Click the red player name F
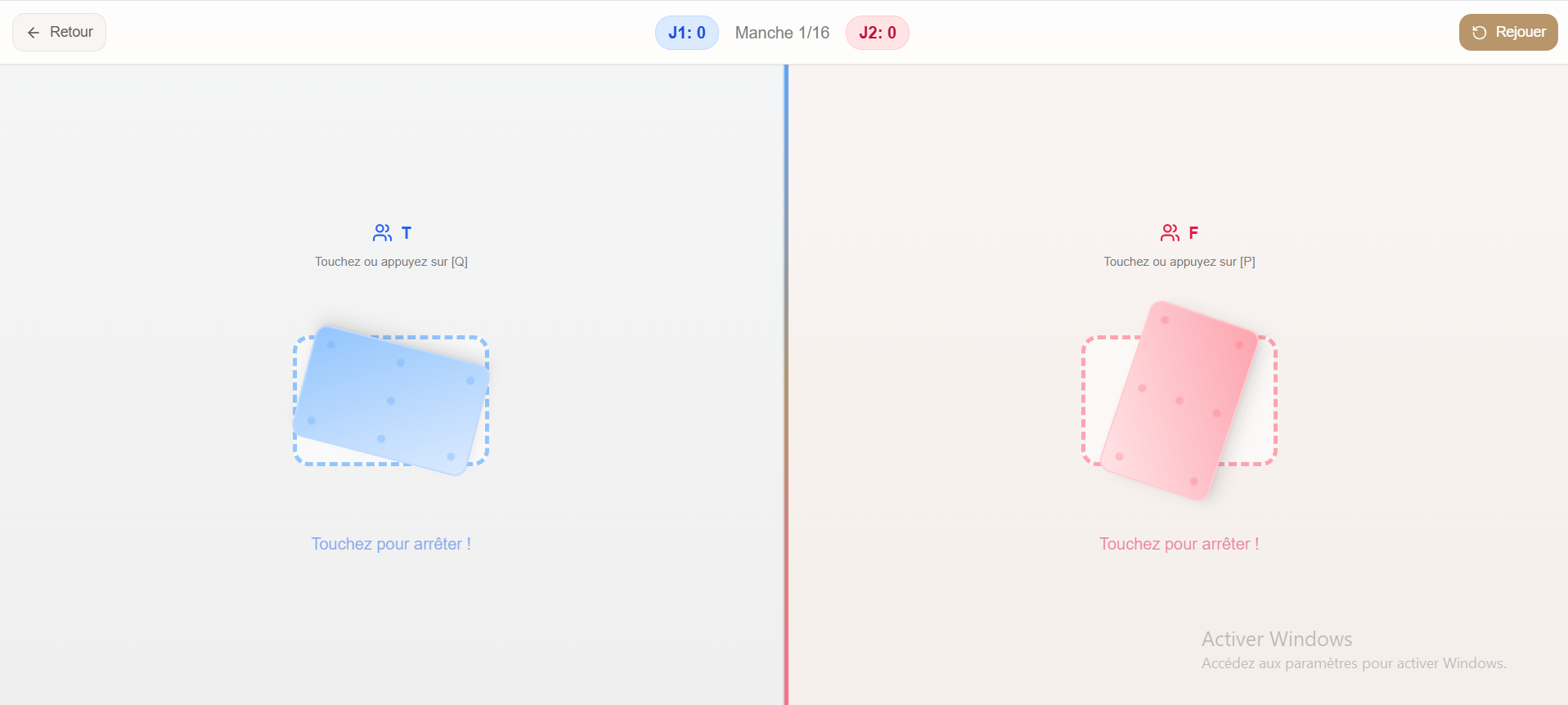 [1193, 233]
